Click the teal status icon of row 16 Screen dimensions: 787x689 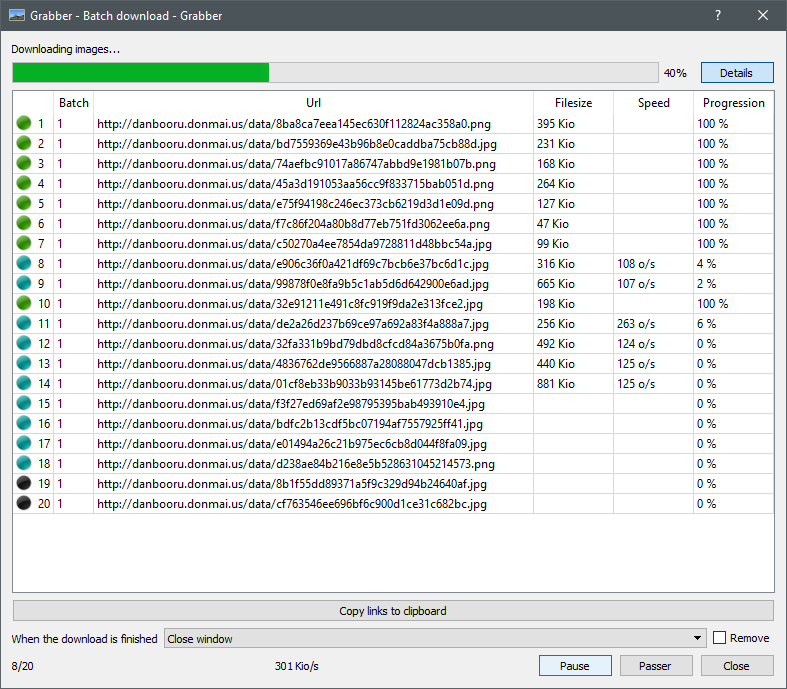tap(24, 423)
